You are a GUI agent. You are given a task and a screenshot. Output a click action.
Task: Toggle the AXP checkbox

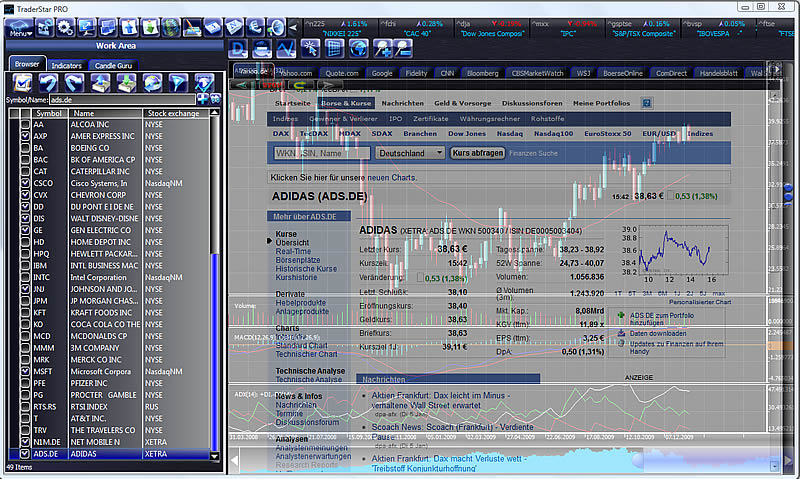[x=25, y=136]
